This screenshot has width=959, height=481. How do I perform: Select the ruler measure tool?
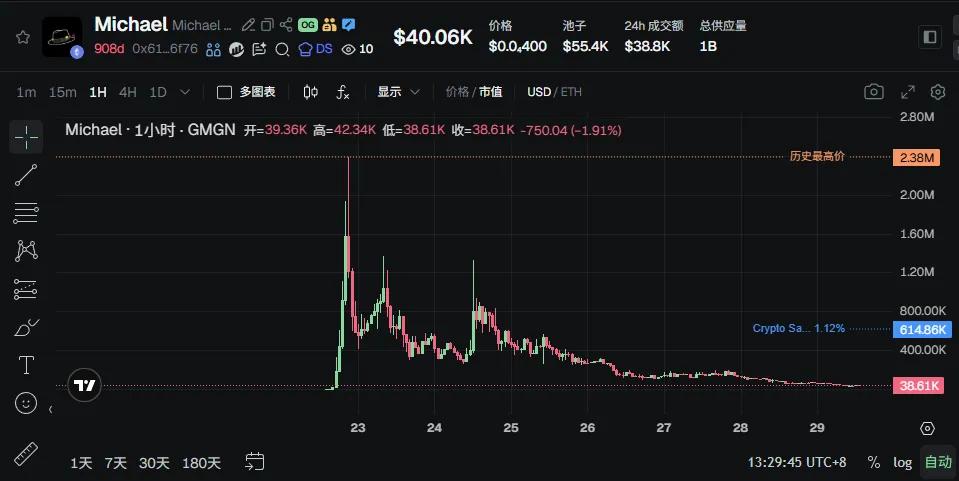coord(26,454)
